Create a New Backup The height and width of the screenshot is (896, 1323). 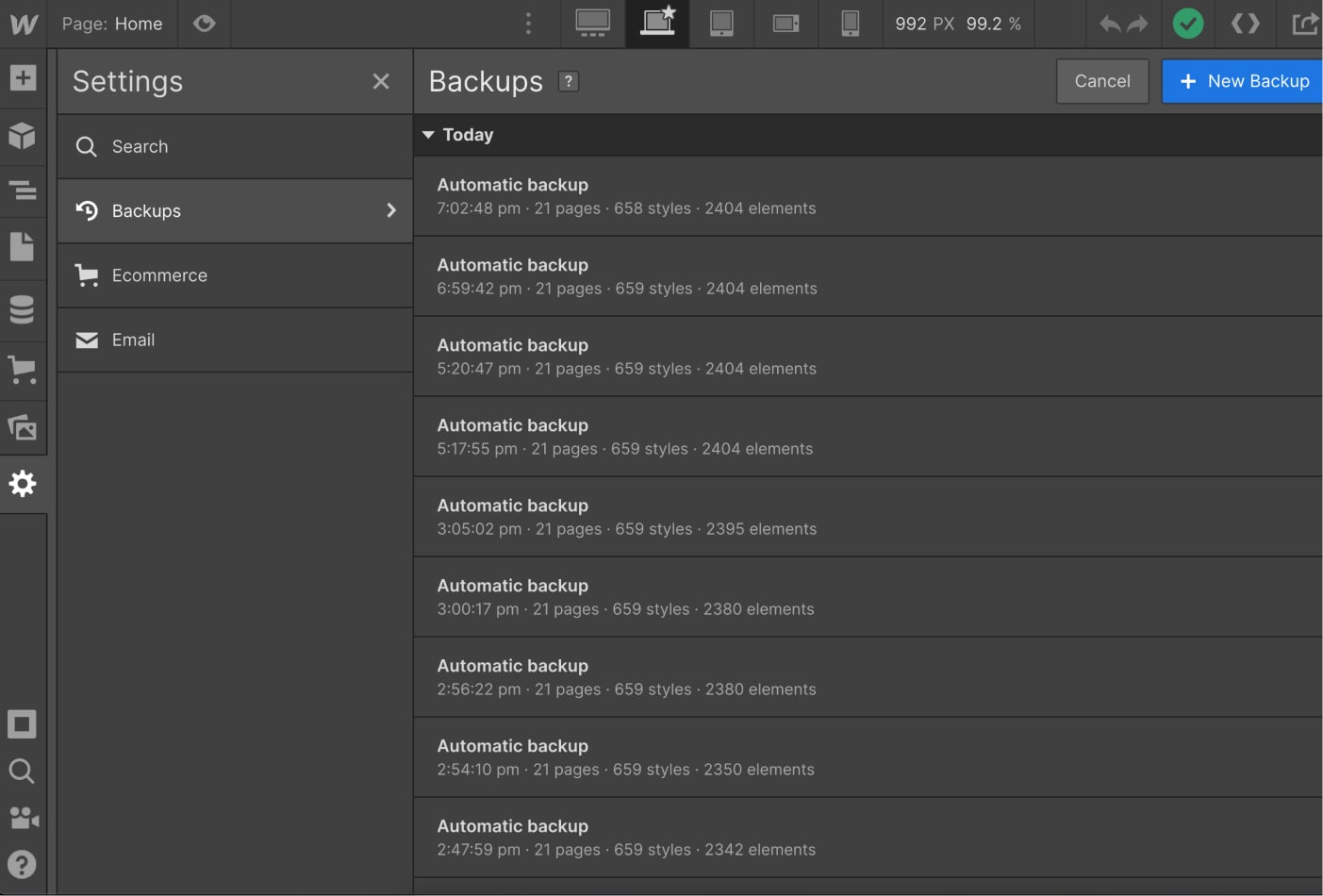tap(1247, 80)
